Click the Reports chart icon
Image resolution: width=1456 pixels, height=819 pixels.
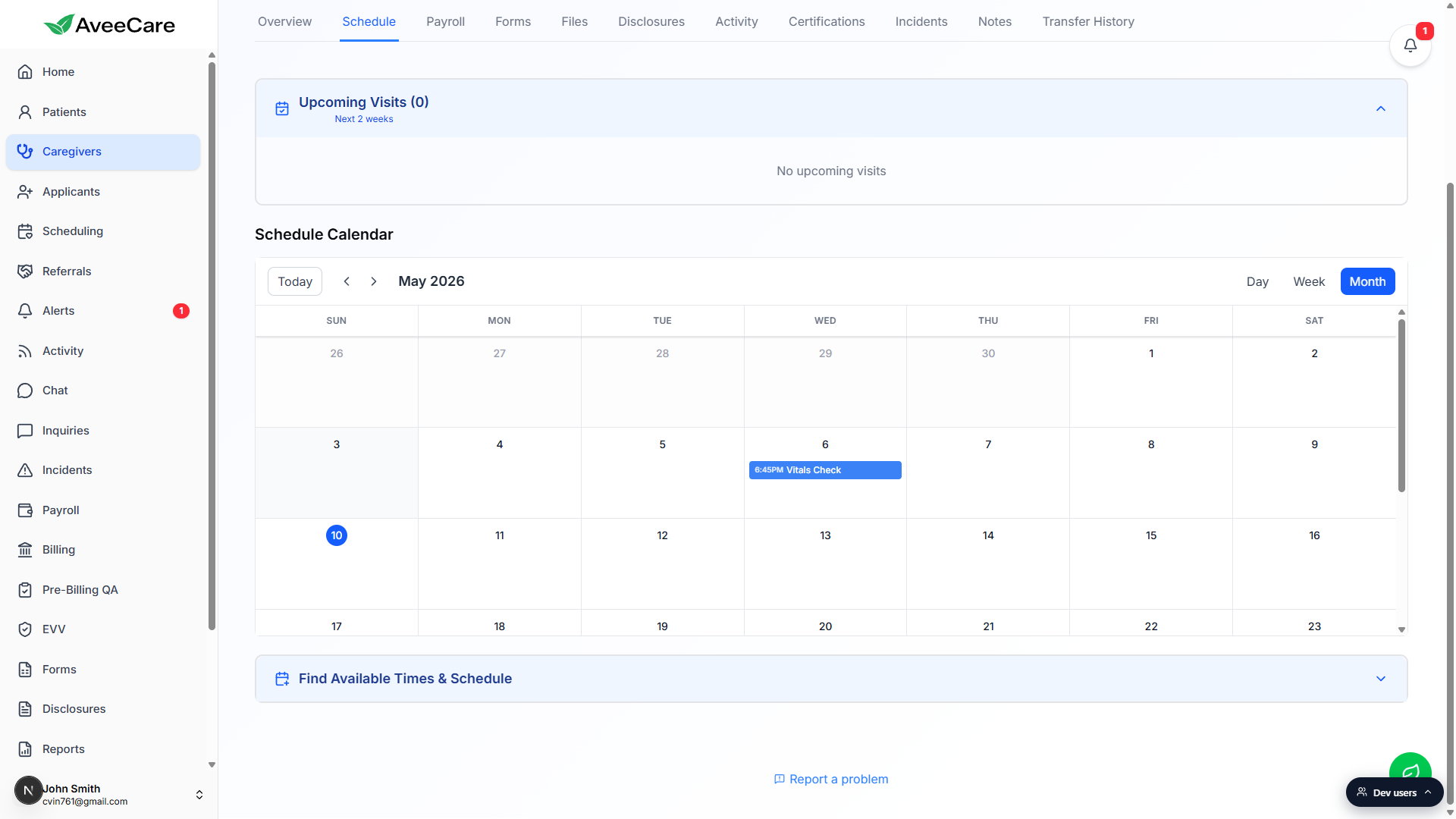coord(25,749)
